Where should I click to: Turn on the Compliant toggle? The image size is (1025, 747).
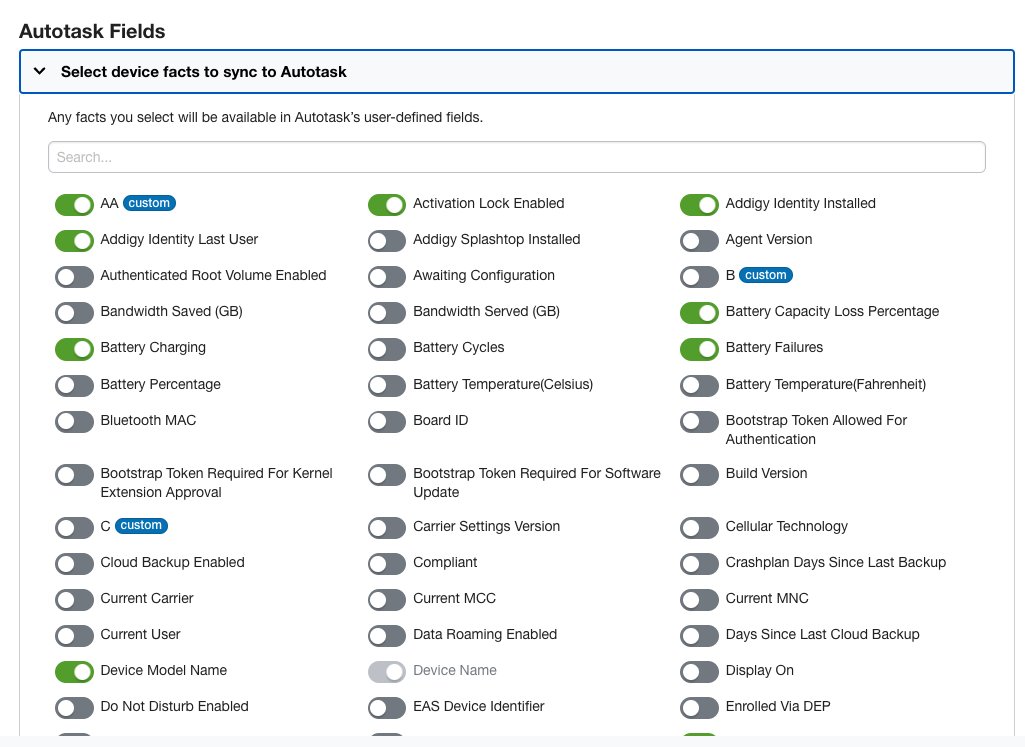coord(387,563)
